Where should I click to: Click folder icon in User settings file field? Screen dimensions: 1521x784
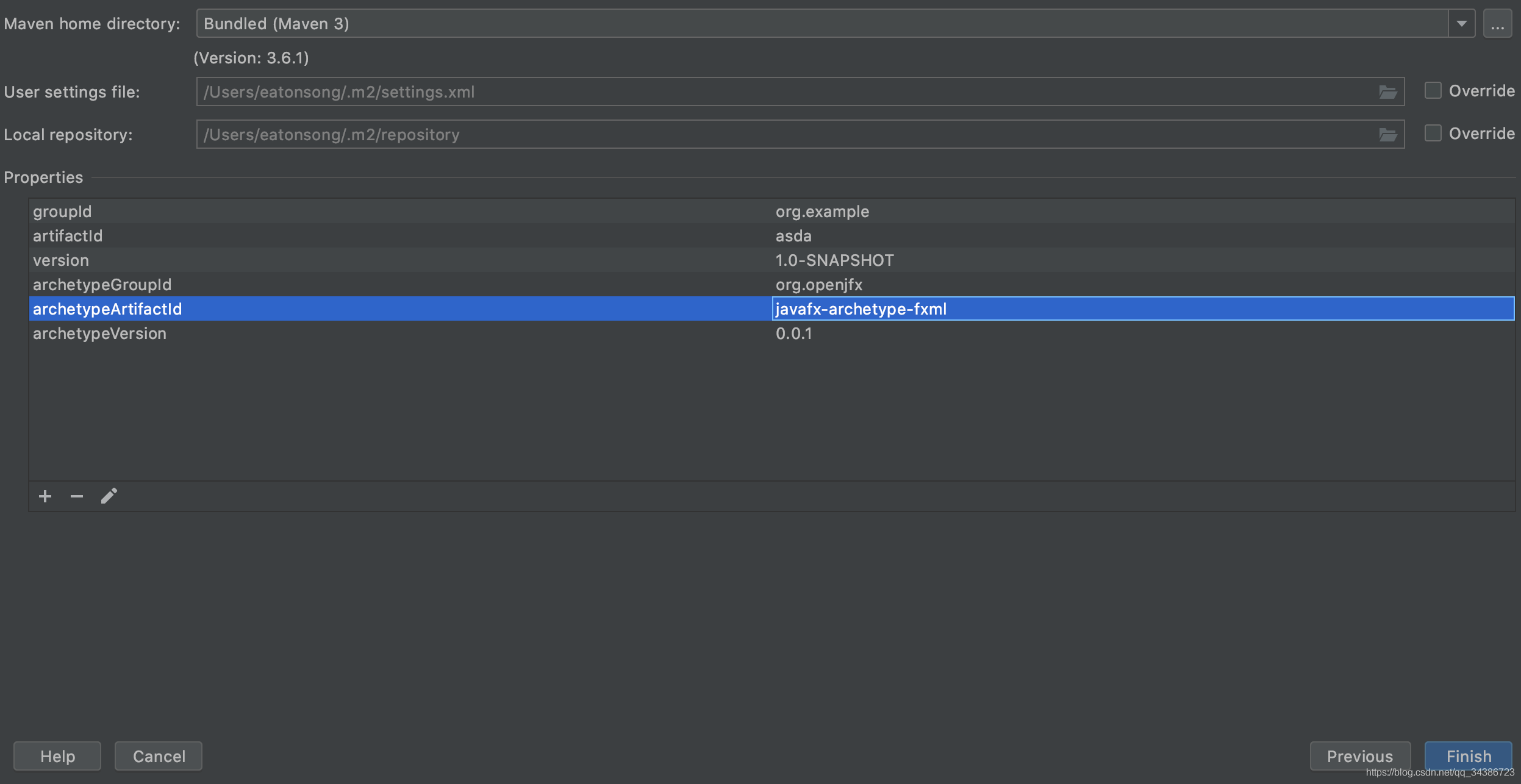pos(1388,92)
